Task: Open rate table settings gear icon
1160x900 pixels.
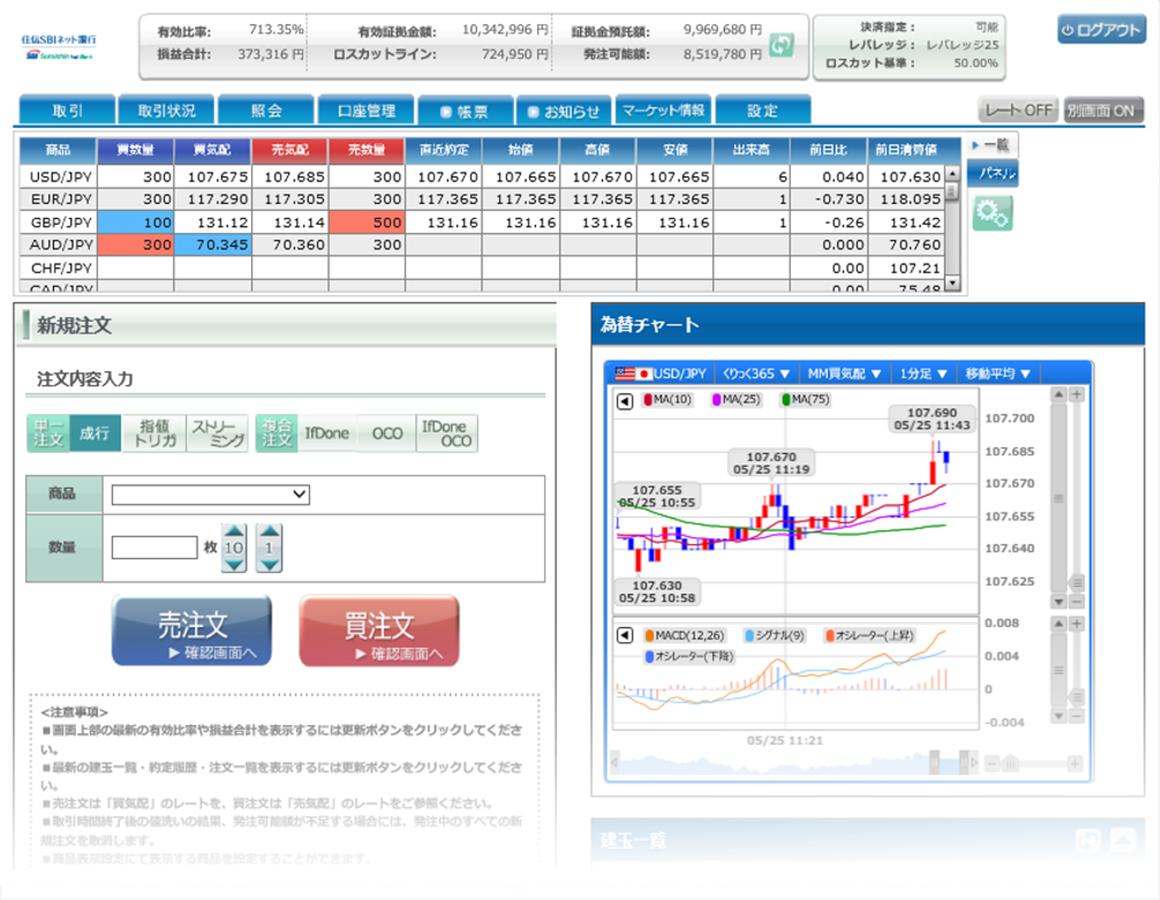Action: tap(992, 214)
